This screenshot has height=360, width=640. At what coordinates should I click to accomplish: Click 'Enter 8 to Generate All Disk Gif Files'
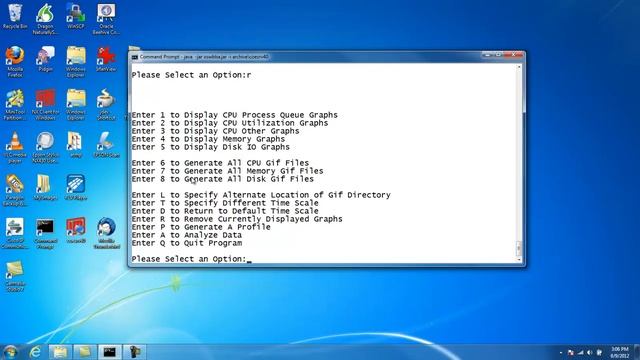tap(222, 179)
